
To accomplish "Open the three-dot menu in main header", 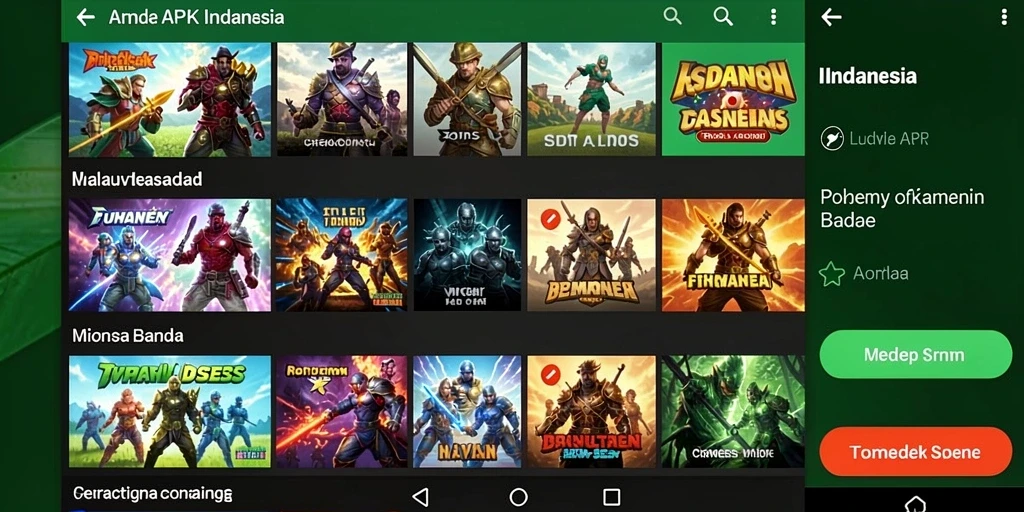I will pyautogui.click(x=773, y=17).
